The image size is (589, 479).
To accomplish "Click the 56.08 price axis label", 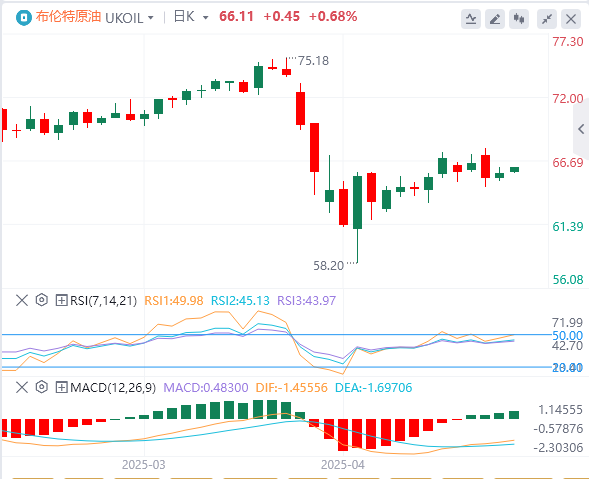I will [x=568, y=280].
